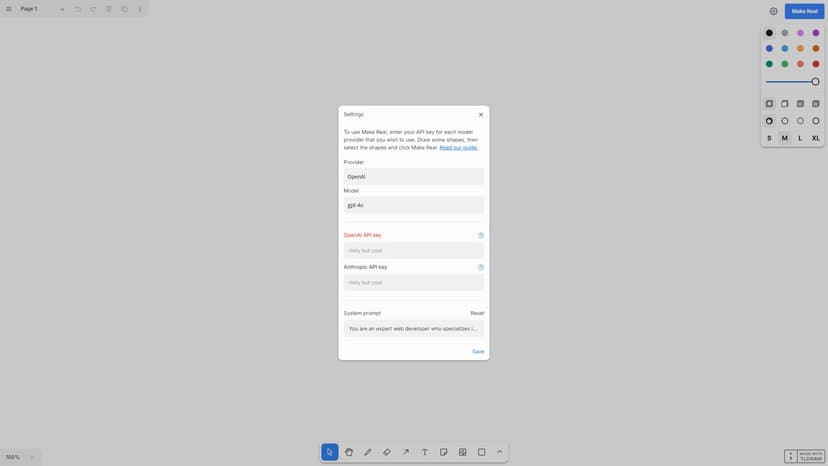Pick the dark green color swatch
Viewport: 828px width, 466px height.
(x=769, y=64)
